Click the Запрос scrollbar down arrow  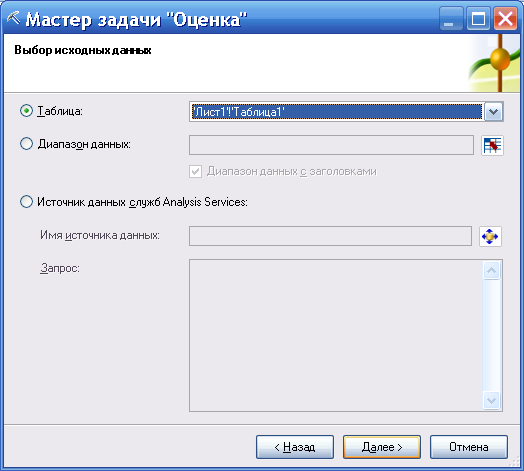point(491,400)
